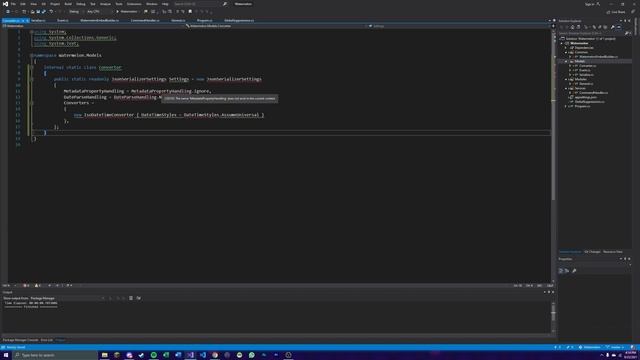640x360 pixels.
Task: Toggle Word Wrap in the Output panel
Action: pyautogui.click(x=139, y=298)
